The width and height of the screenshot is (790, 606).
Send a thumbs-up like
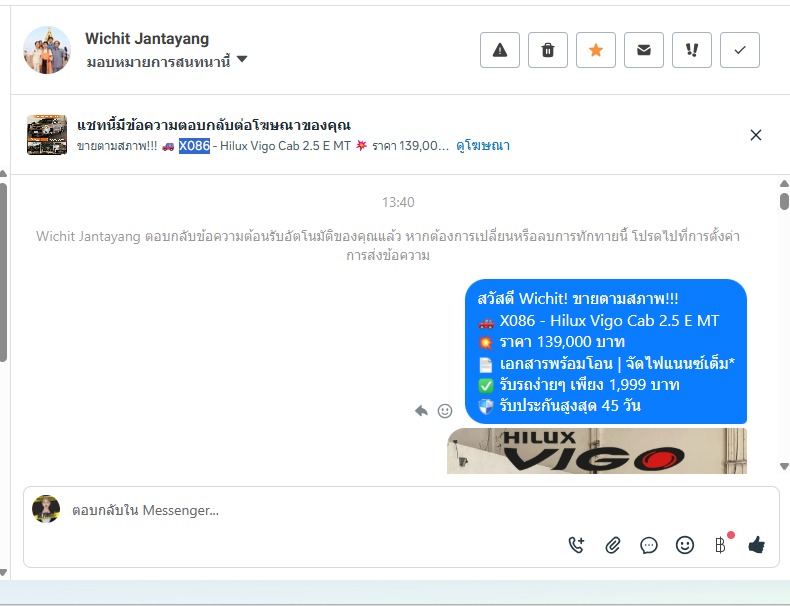click(756, 545)
